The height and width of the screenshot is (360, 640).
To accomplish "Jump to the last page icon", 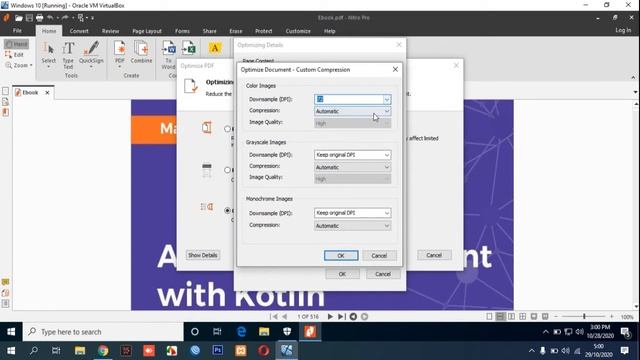I will point(341,316).
